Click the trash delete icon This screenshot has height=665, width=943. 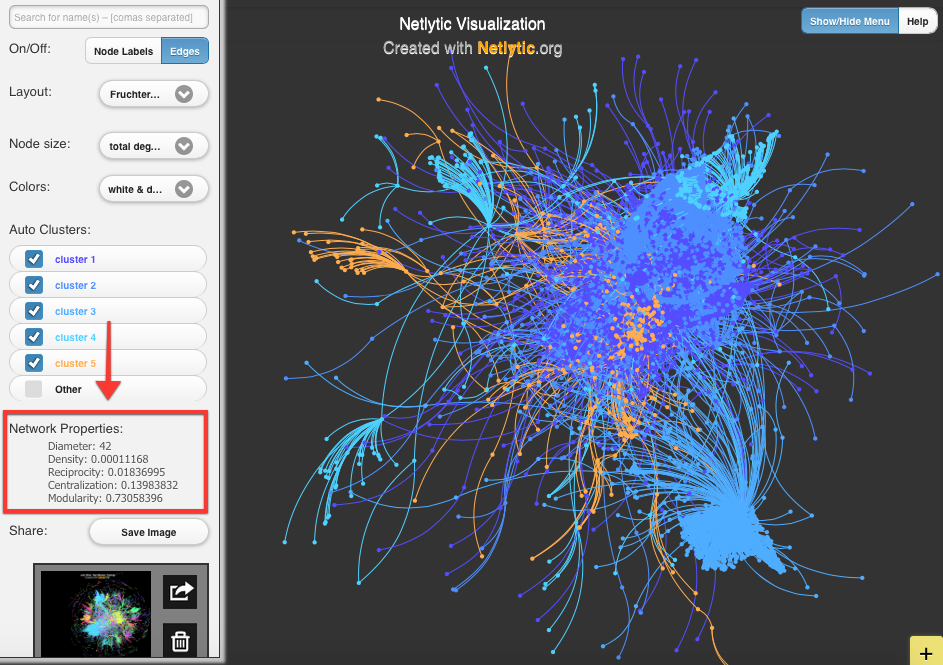pyautogui.click(x=180, y=640)
